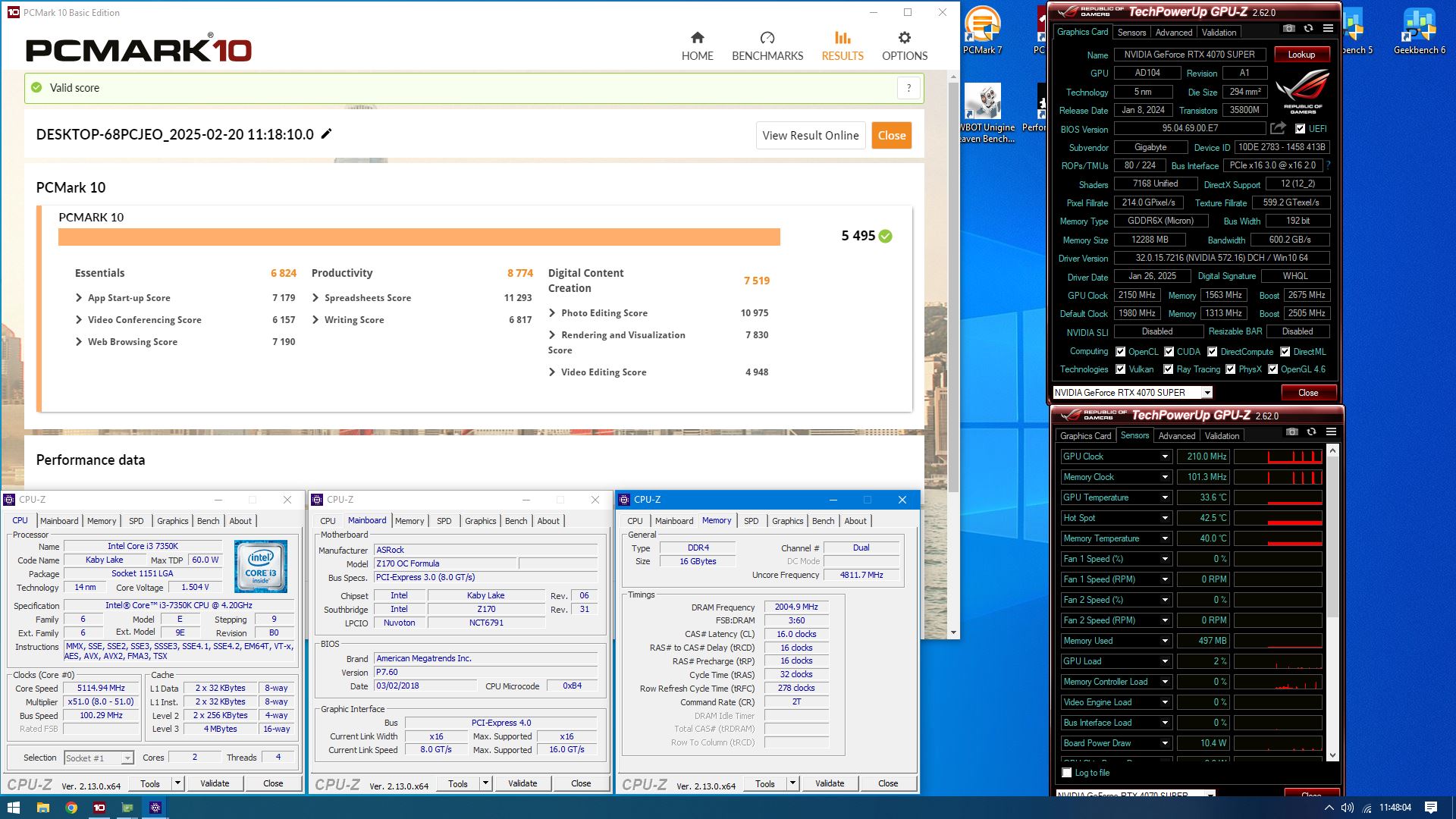1456x819 pixels.
Task: Click the pencil edit icon next to result name
Action: [326, 134]
